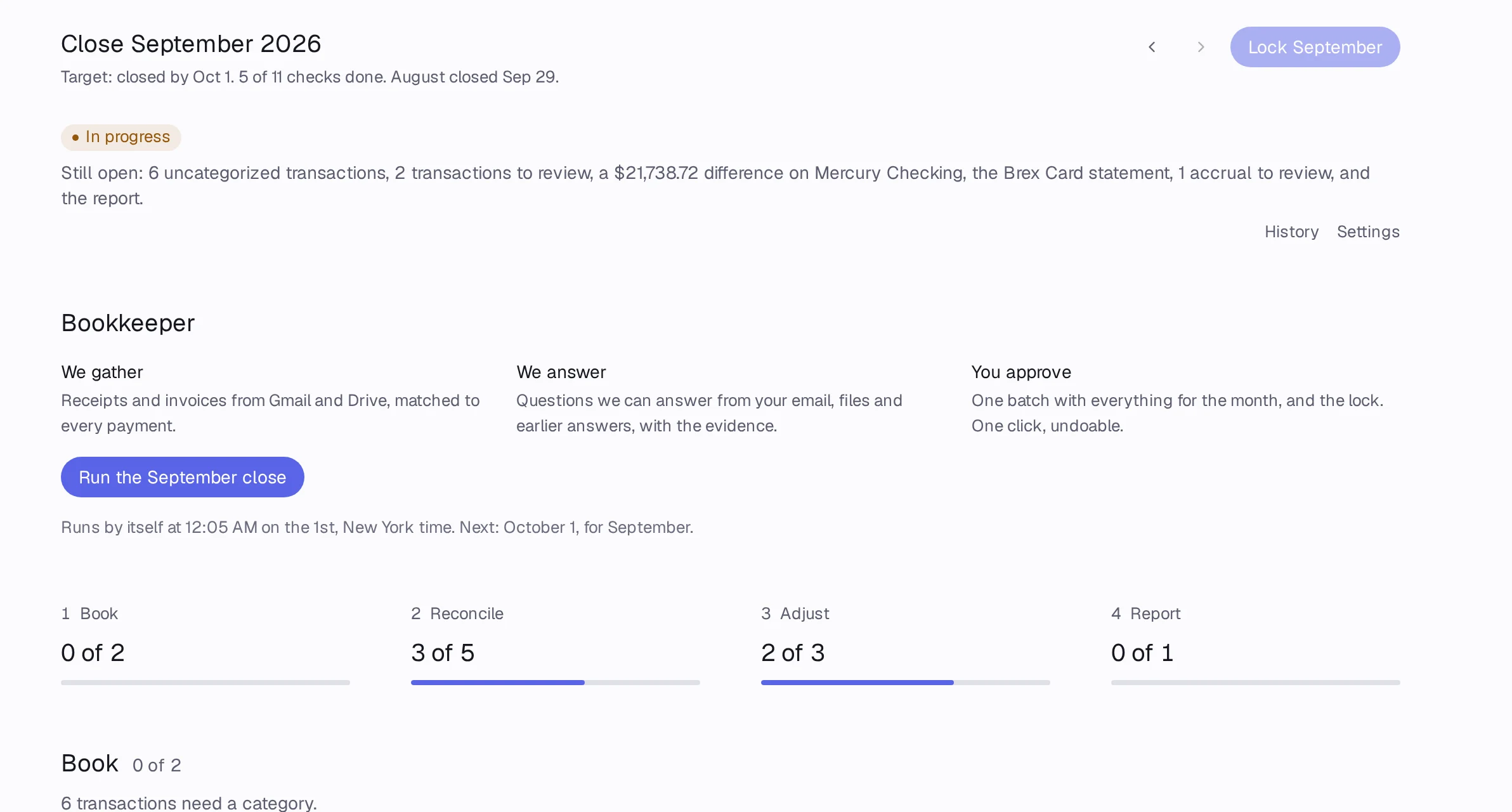Click the In progress status badge
1512x812 pixels.
point(121,137)
